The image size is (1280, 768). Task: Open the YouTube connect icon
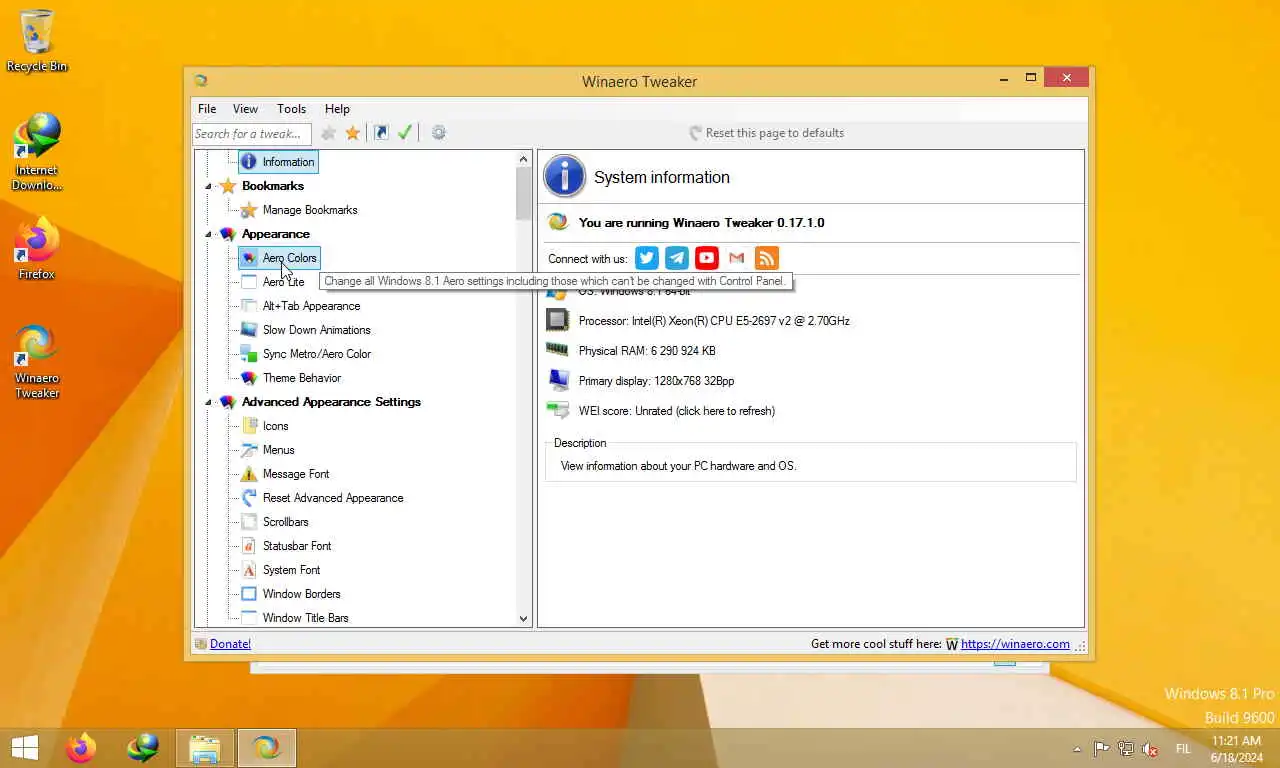click(x=707, y=258)
